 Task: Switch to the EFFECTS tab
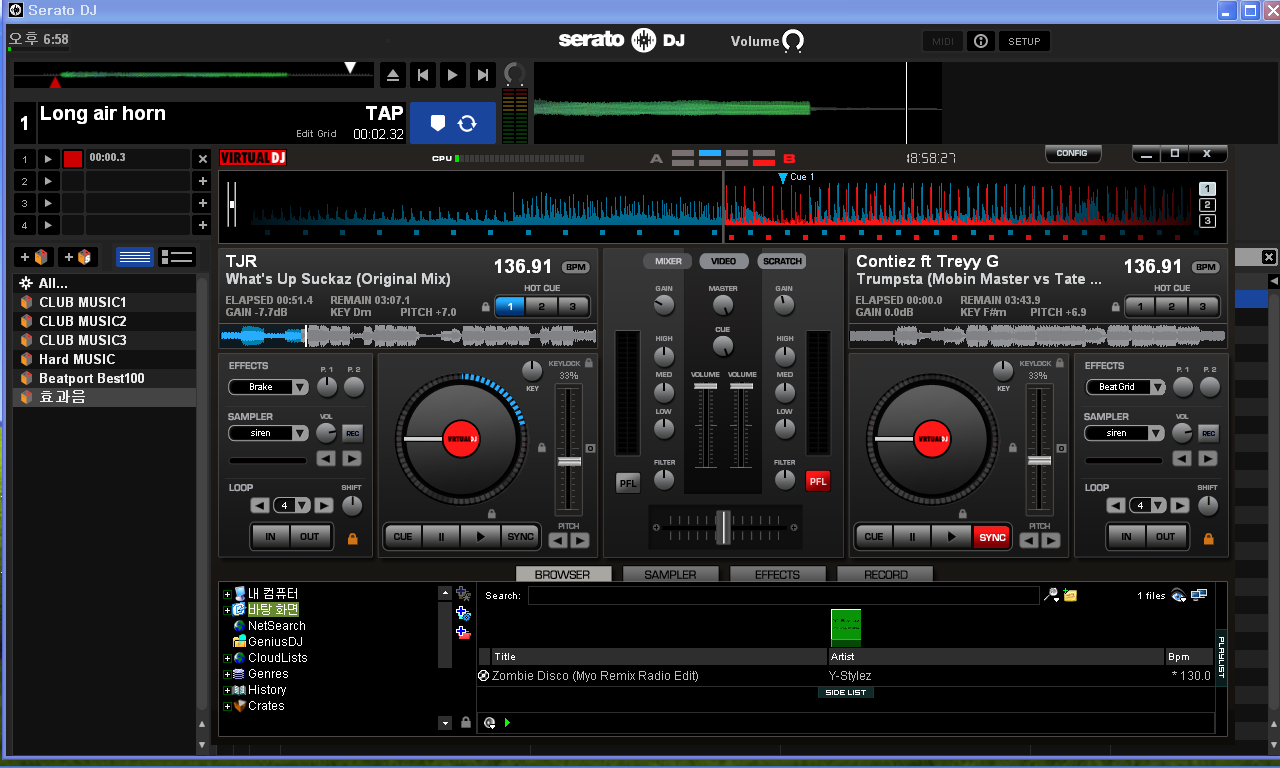click(778, 574)
